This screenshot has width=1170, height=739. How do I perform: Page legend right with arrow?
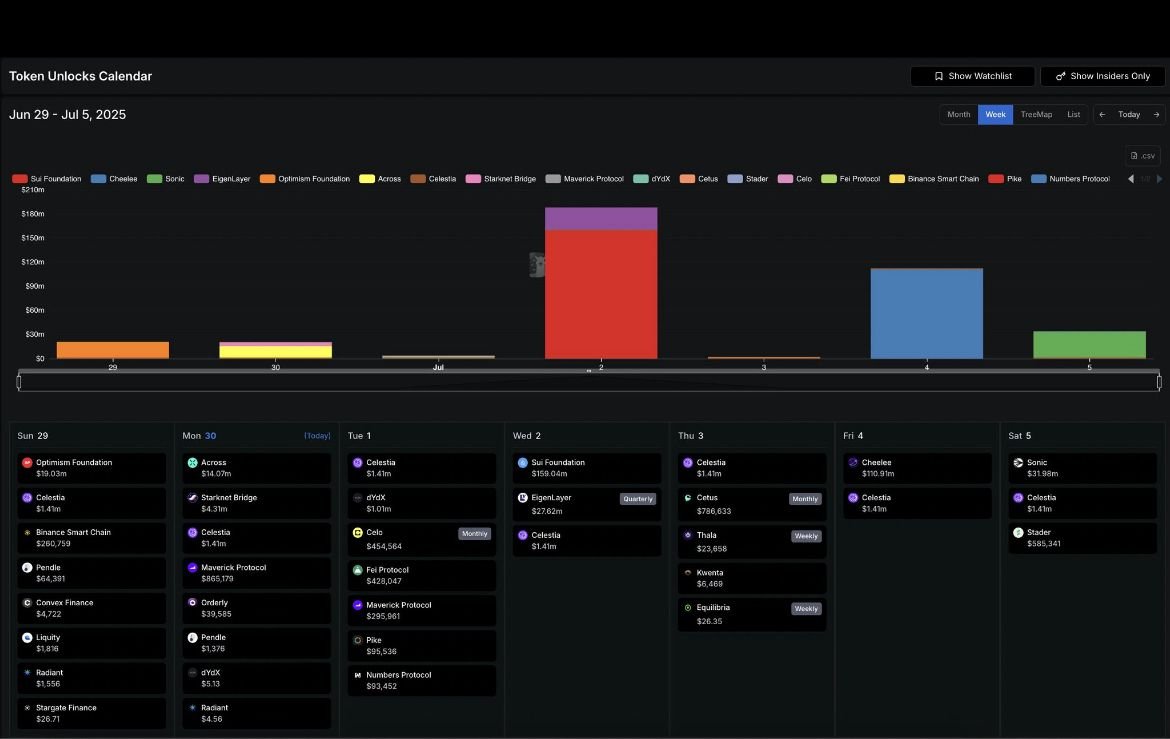pos(1159,179)
